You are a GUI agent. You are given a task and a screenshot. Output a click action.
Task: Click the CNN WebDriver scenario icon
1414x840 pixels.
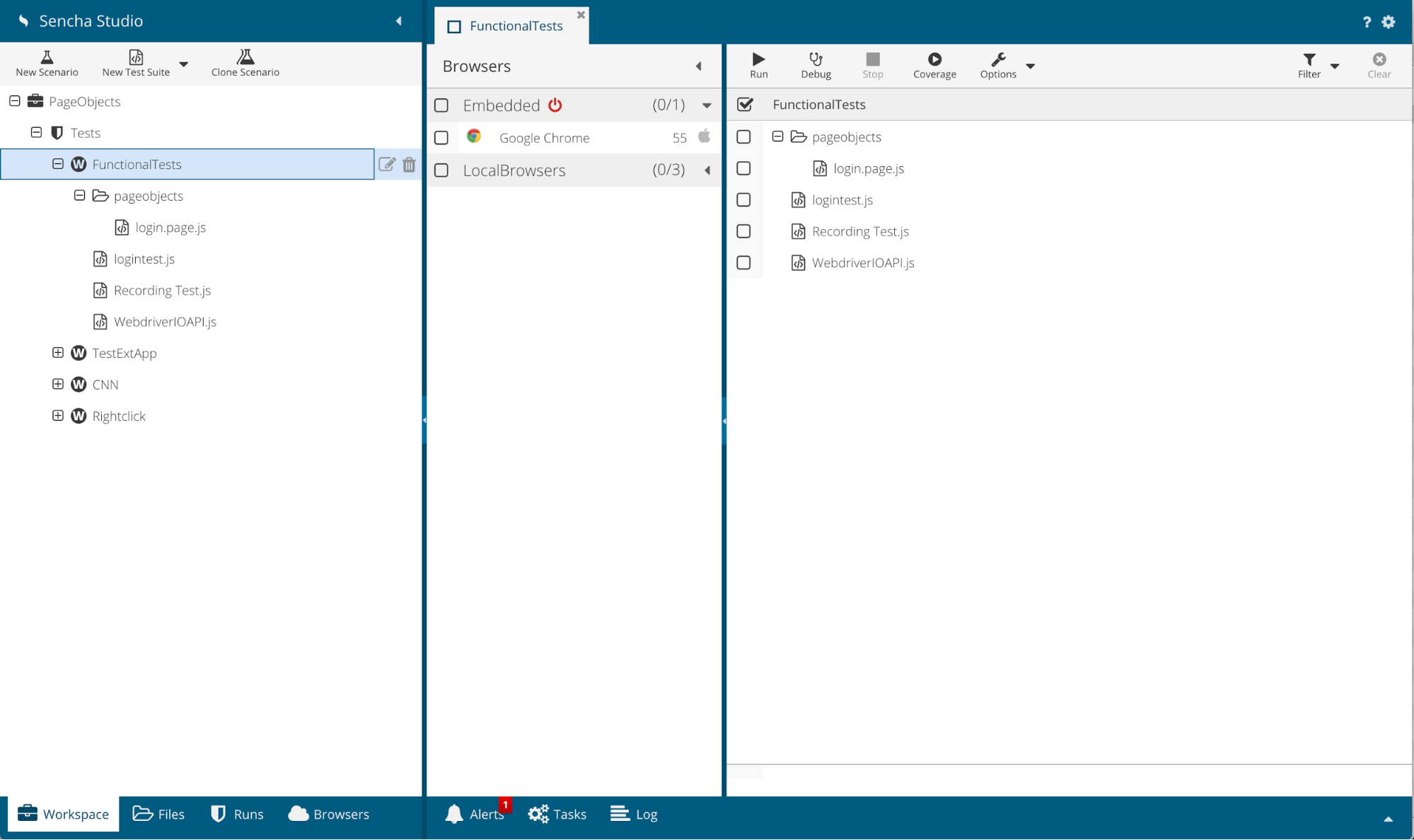tap(79, 384)
